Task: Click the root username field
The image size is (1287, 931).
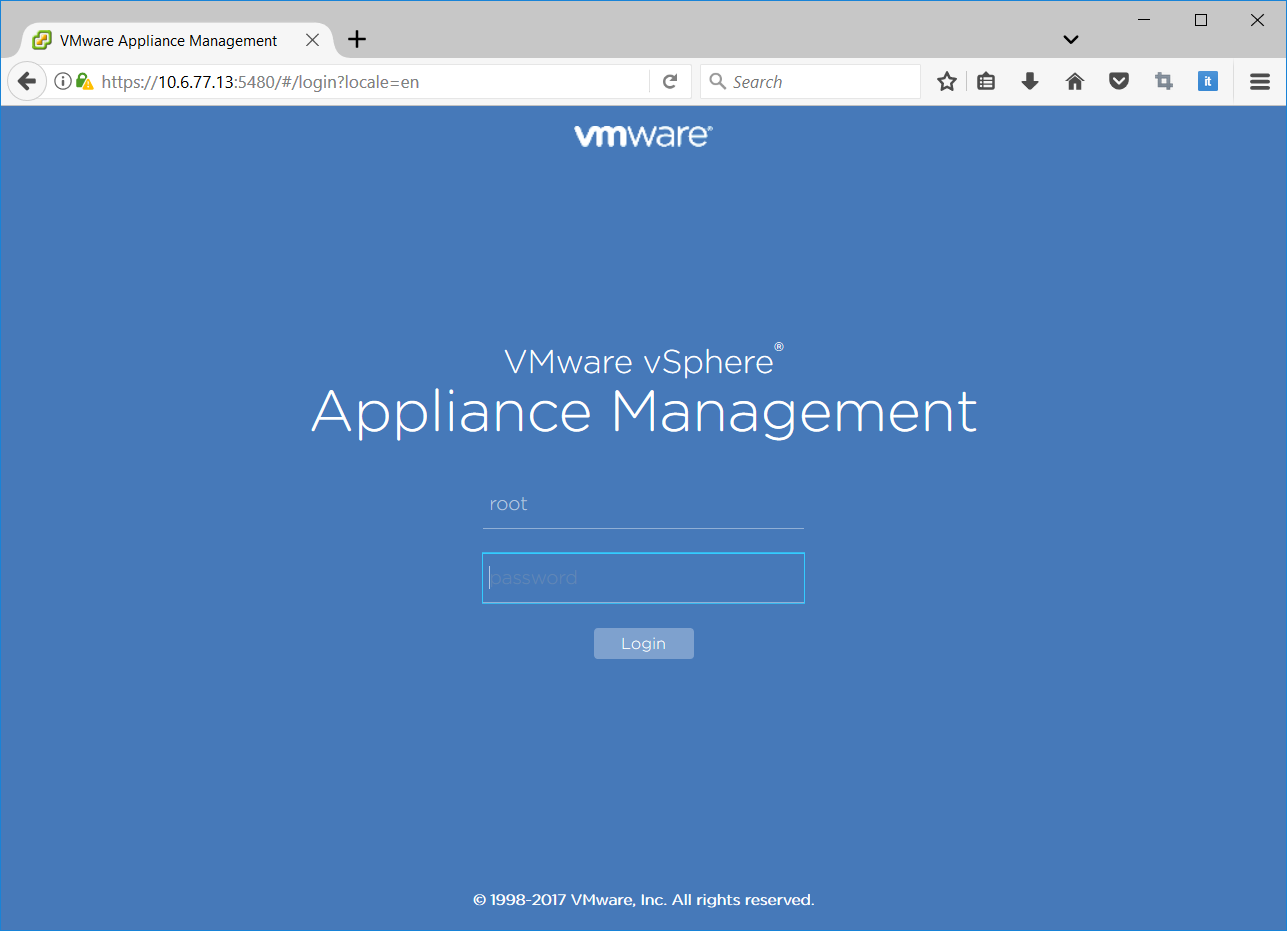Action: tap(643, 504)
